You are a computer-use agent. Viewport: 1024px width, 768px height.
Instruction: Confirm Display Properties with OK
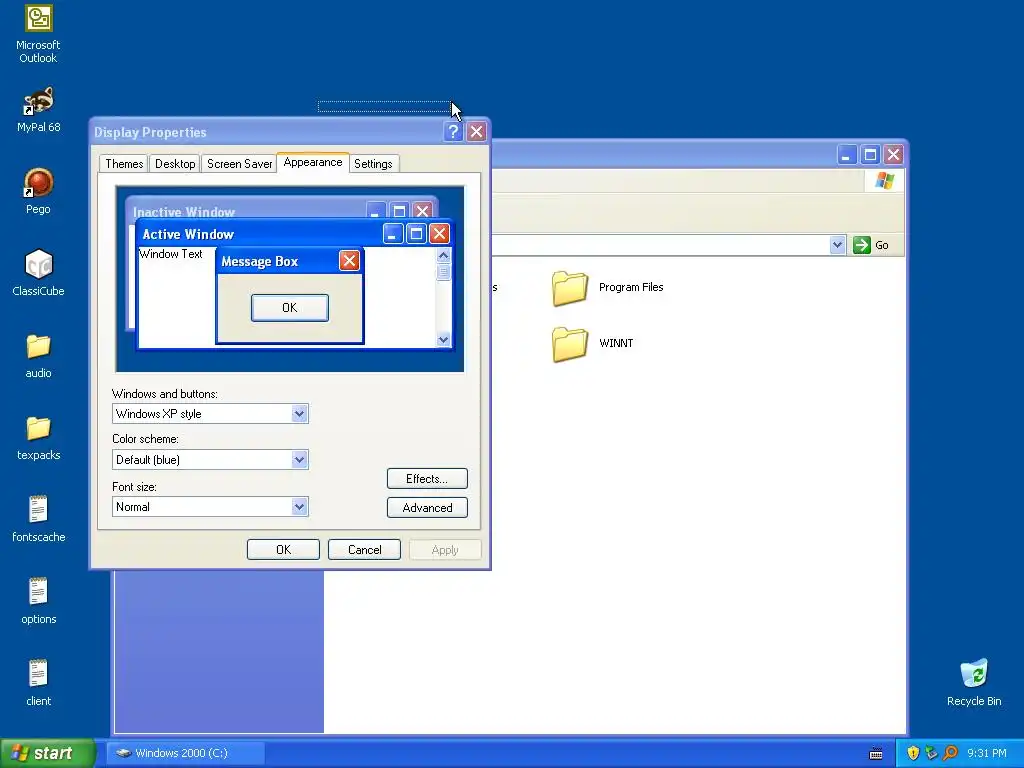tap(283, 550)
